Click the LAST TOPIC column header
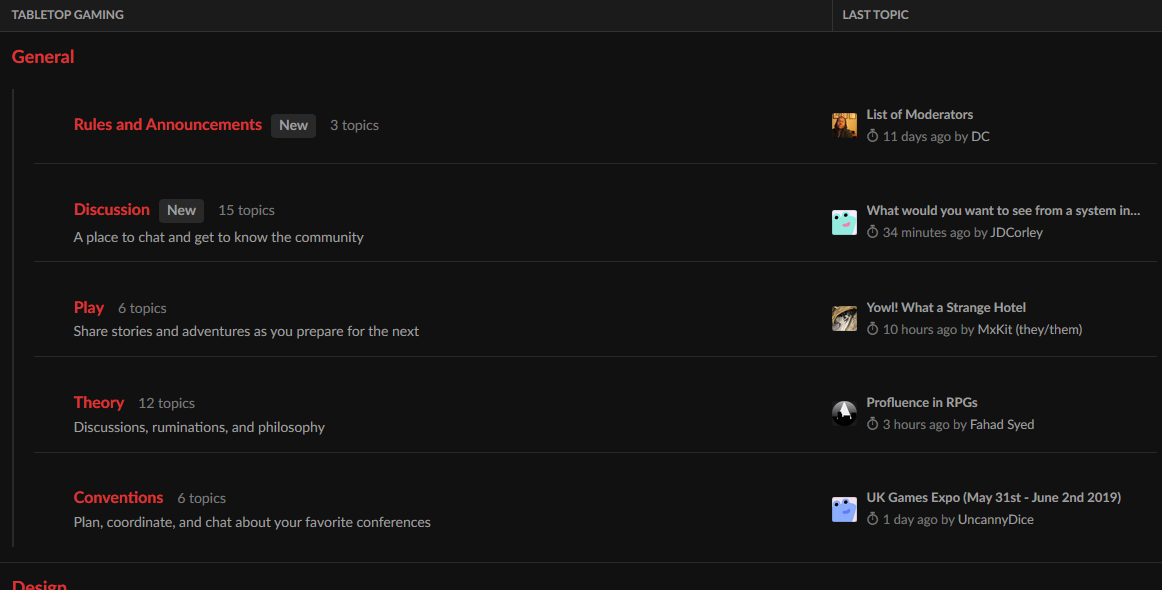Viewport: 1162px width, 590px height. coord(875,15)
